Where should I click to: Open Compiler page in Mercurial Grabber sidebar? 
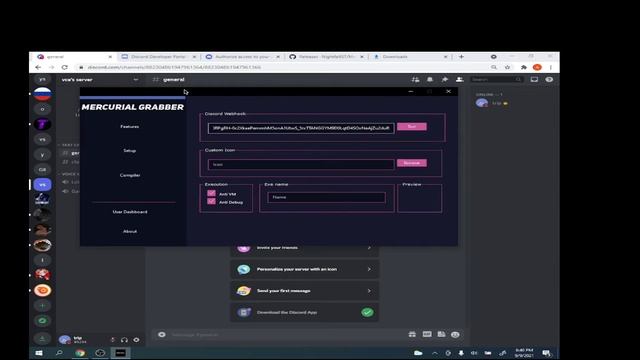pyautogui.click(x=130, y=175)
